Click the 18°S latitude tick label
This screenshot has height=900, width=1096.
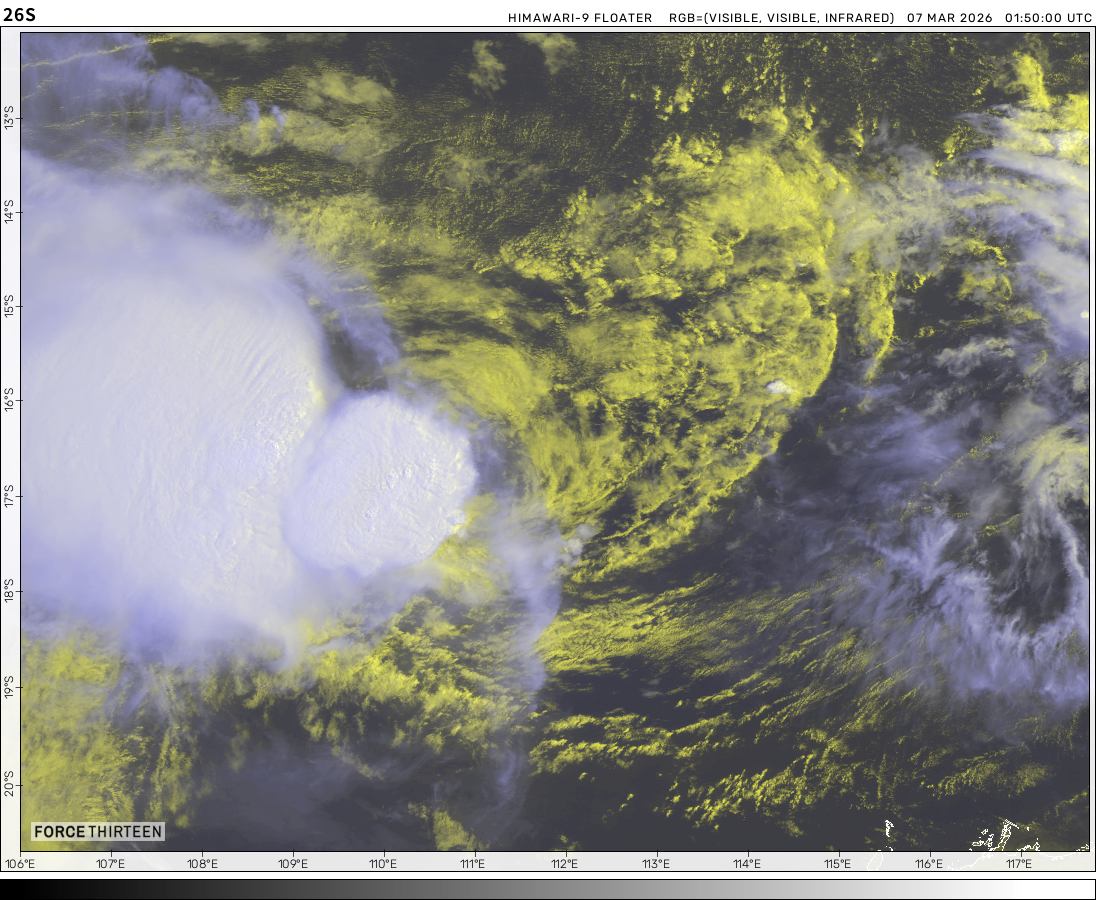(10, 590)
